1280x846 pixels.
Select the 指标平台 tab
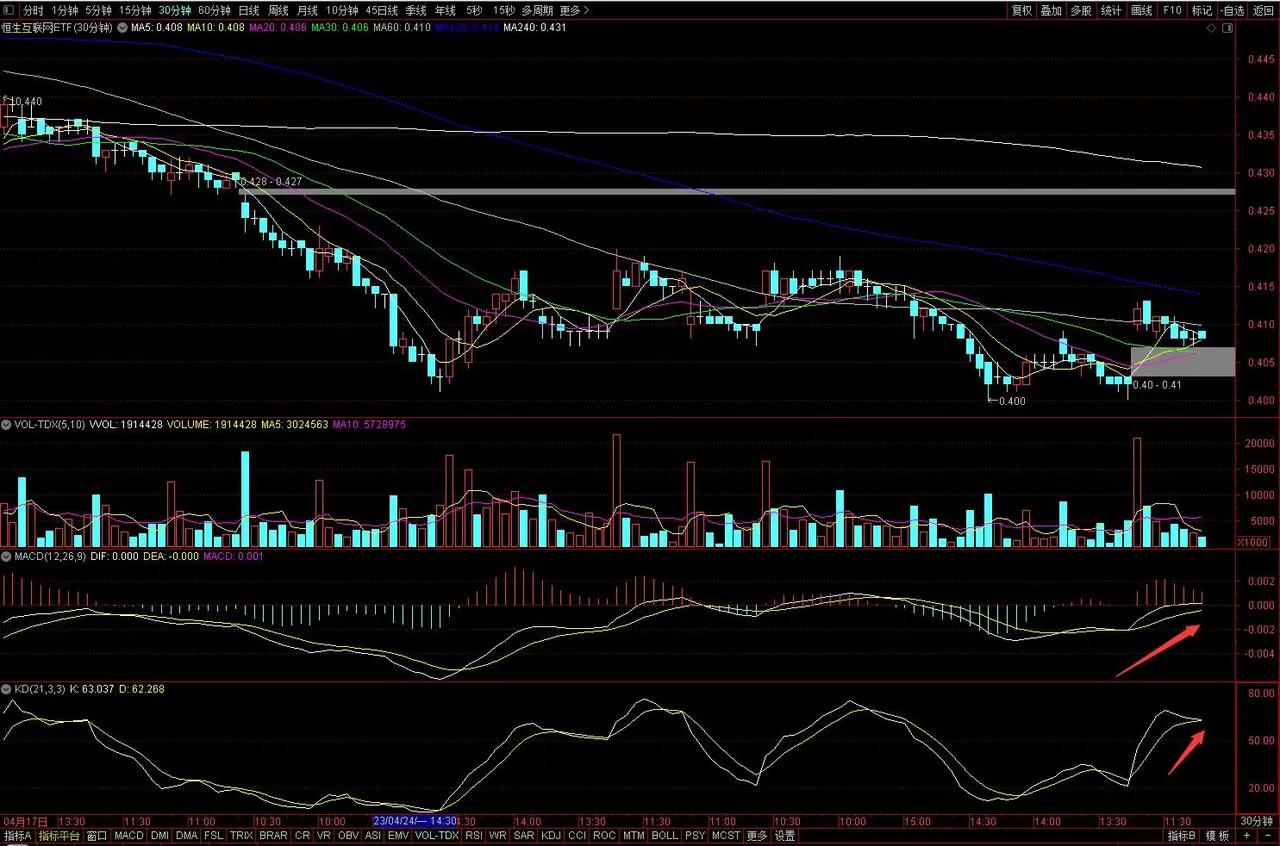(59, 835)
